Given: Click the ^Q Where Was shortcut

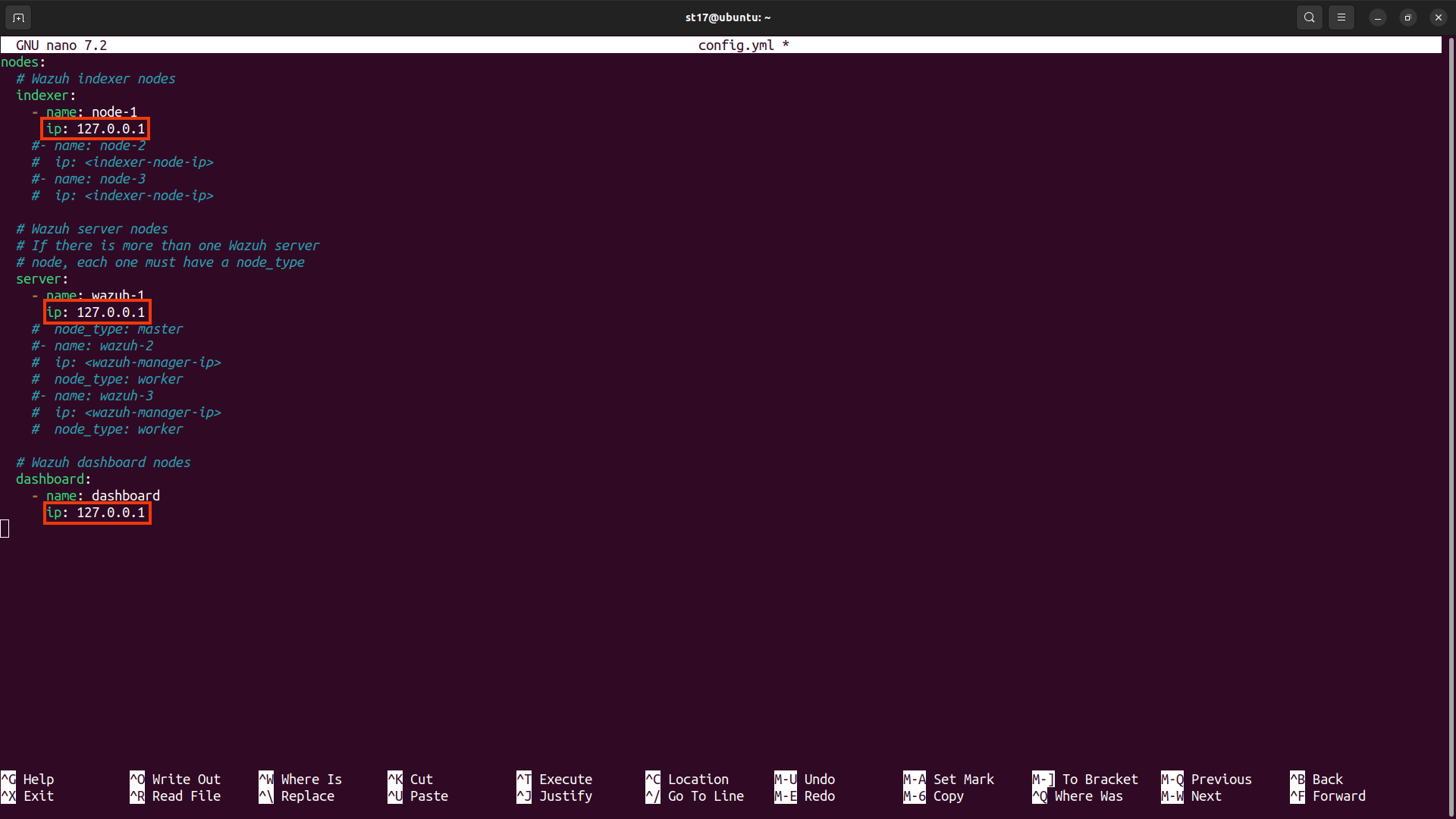Looking at the screenshot, I should (x=1078, y=796).
